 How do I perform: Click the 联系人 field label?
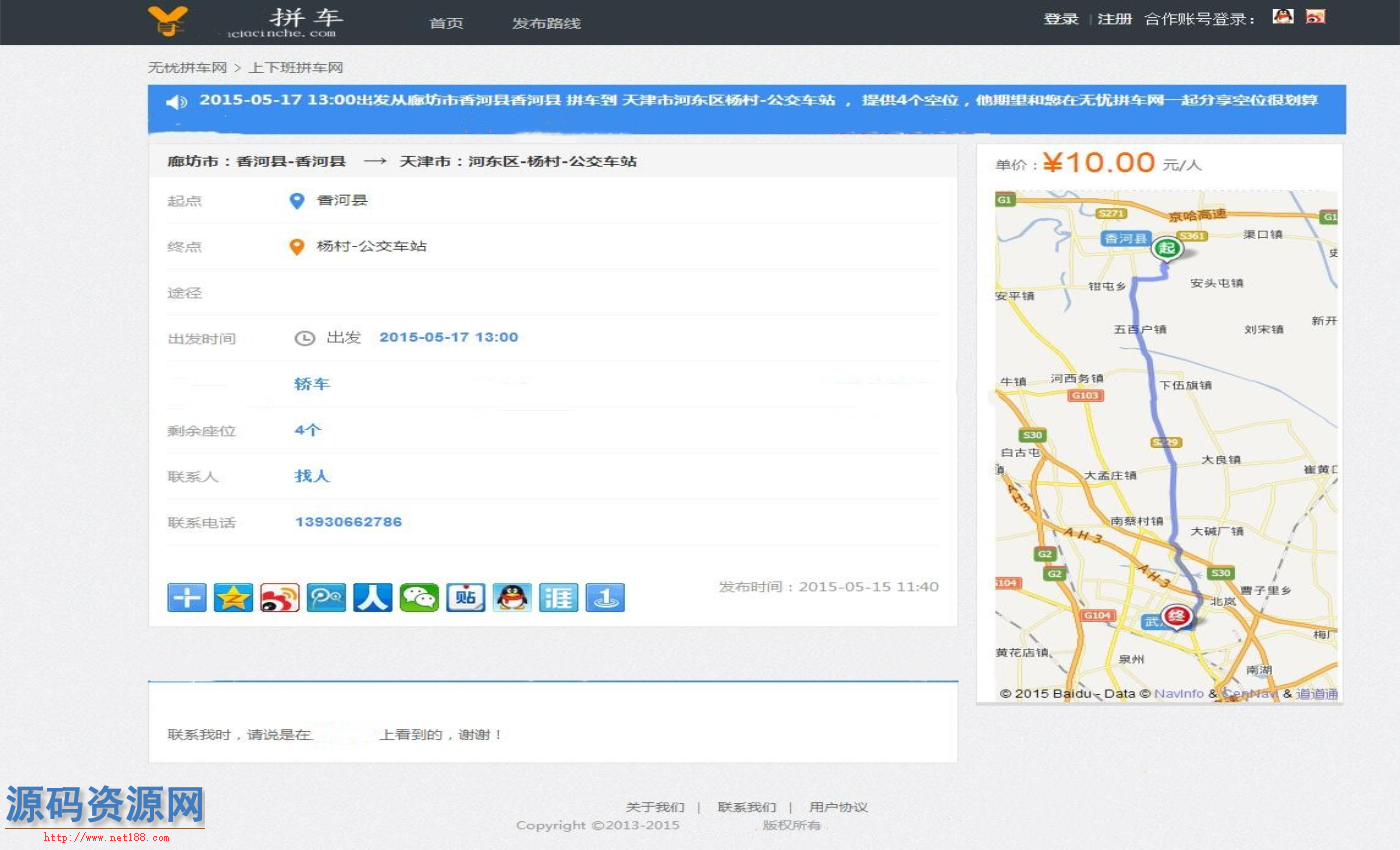(x=193, y=477)
